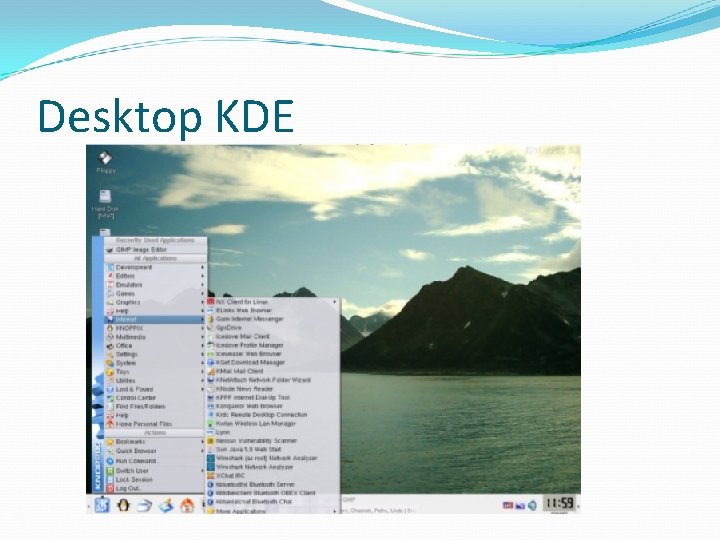
Task: Open the Office submenu
Action: (156, 345)
